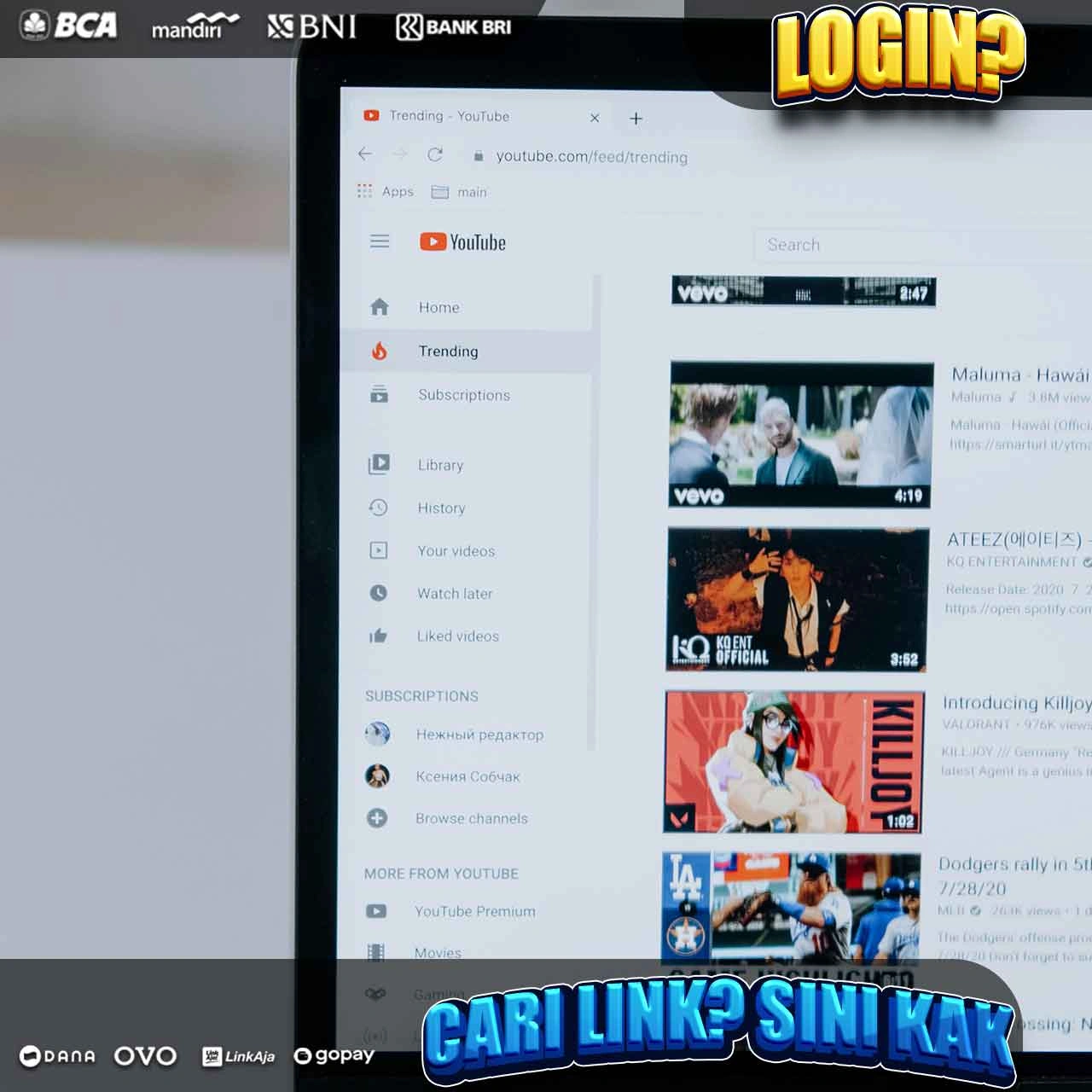Click the ATEEZ video title
This screenshot has height=1092, width=1092.
tap(1019, 539)
